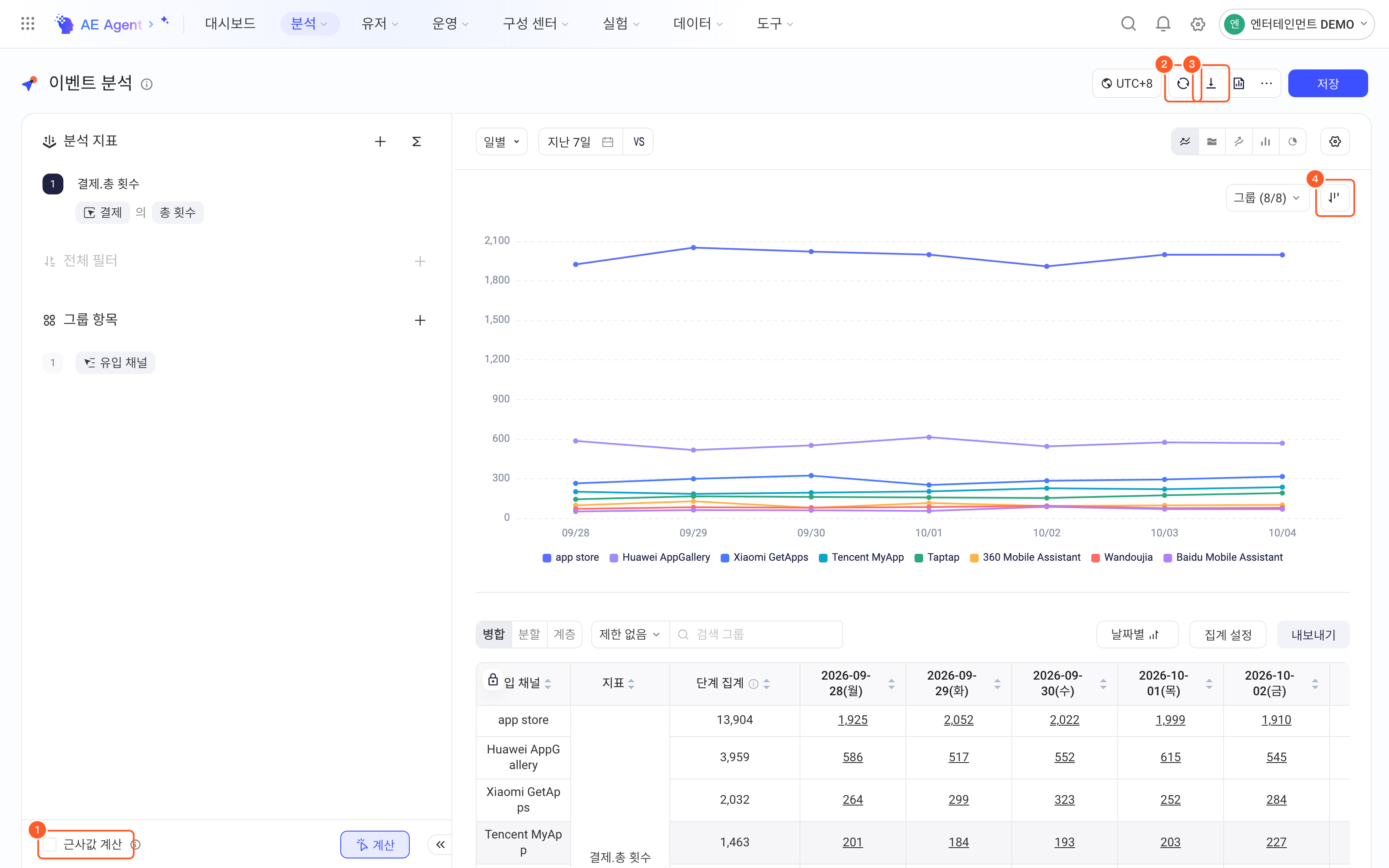Click the sigma formula icon
1389x868 pixels.
pyautogui.click(x=417, y=141)
